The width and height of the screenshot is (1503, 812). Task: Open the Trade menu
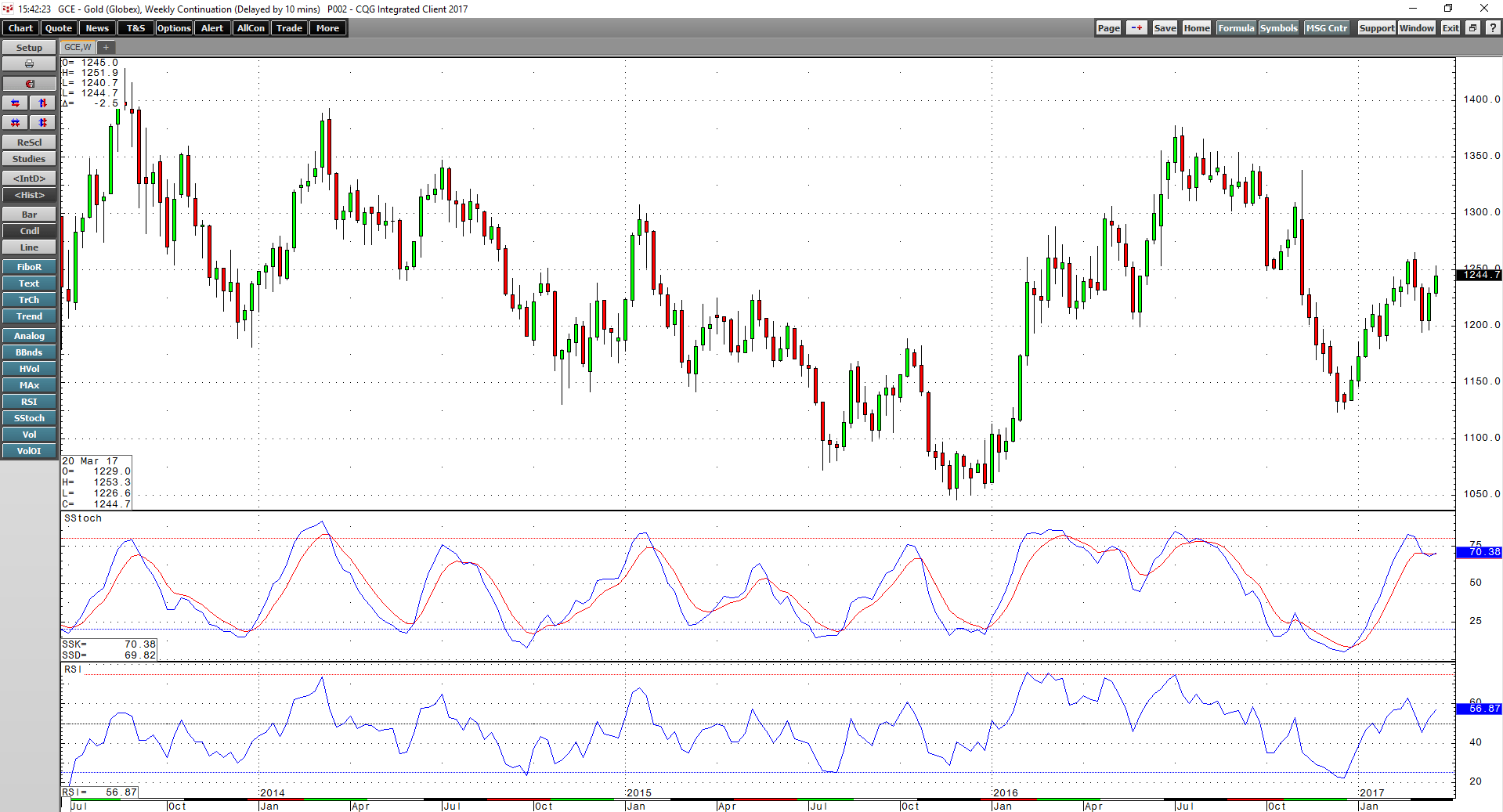point(289,28)
